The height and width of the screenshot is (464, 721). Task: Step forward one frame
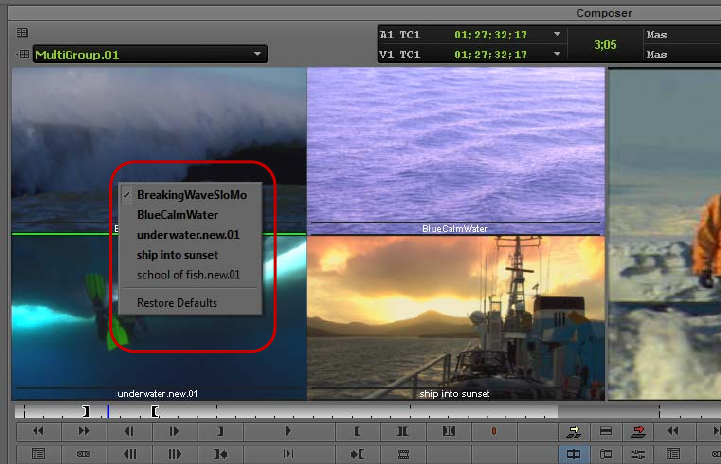click(175, 431)
